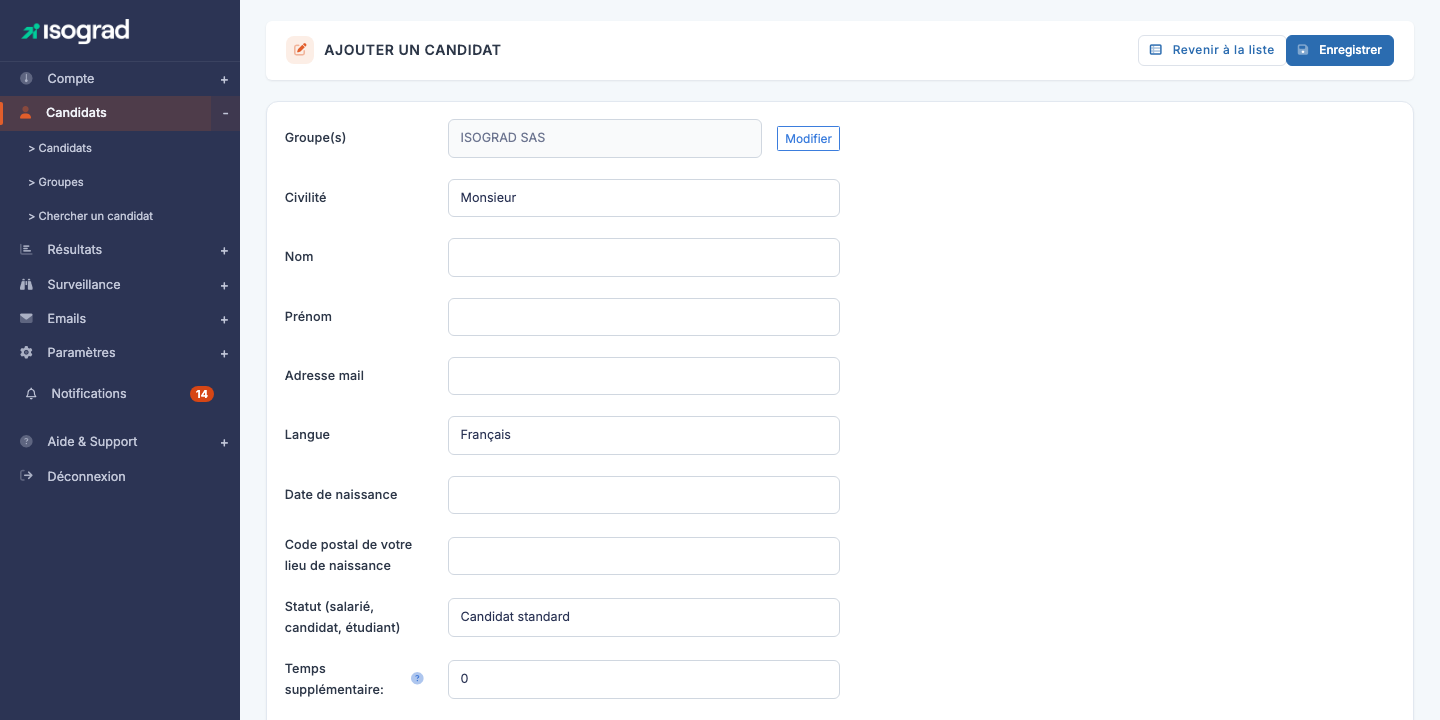1440x720 pixels.
Task: Click the Revenir à la liste button
Action: click(1212, 50)
